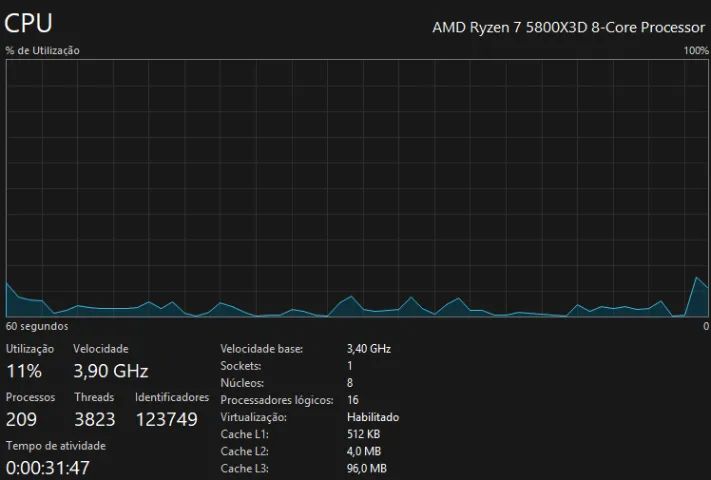Click the 'Tempo de atividade' label
The image size is (711, 480).
pyautogui.click(x=56, y=446)
